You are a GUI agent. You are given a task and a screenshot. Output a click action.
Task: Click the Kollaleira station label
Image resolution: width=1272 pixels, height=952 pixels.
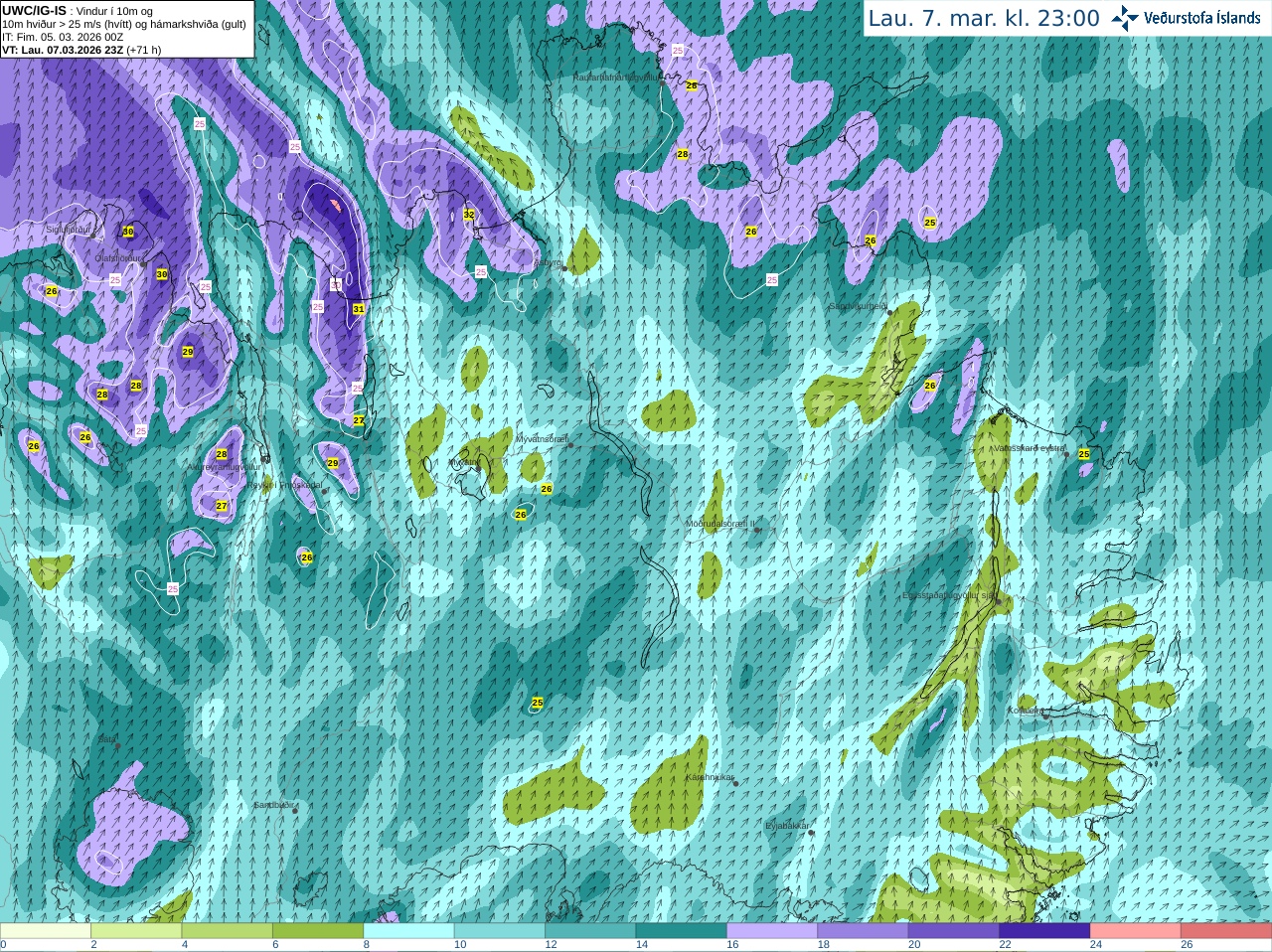click(x=1026, y=711)
